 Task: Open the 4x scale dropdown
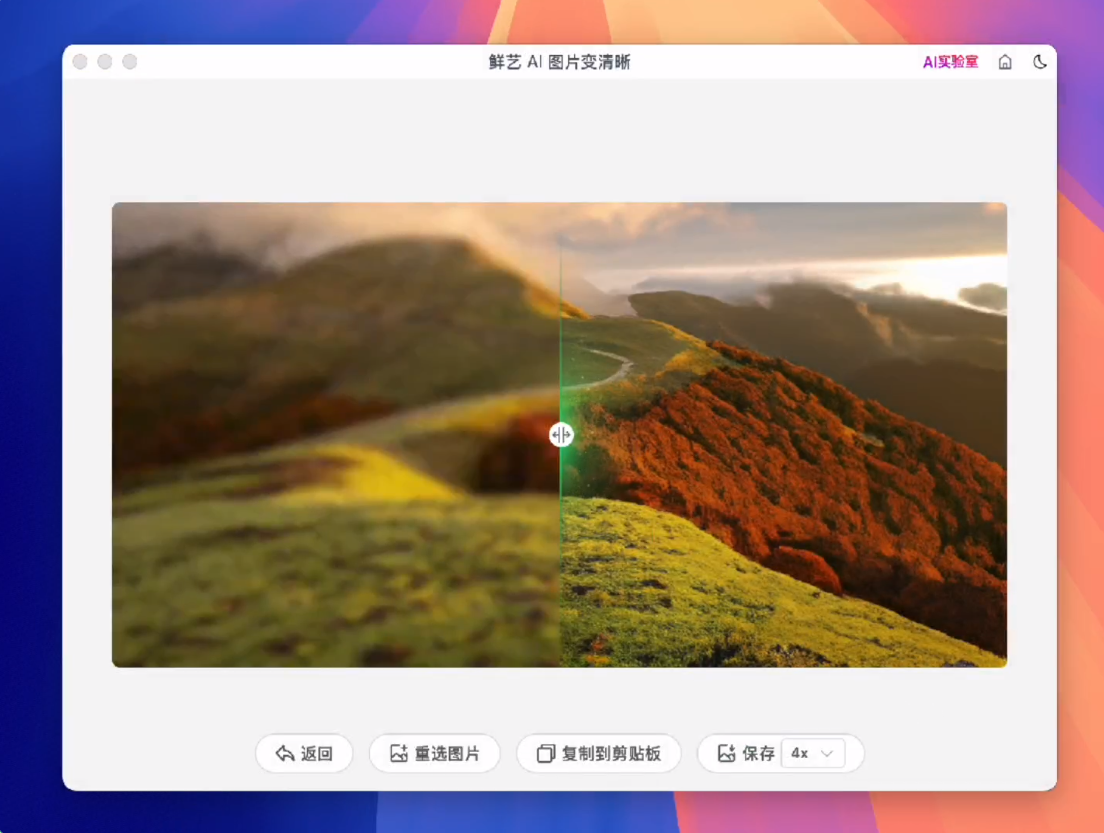point(813,753)
